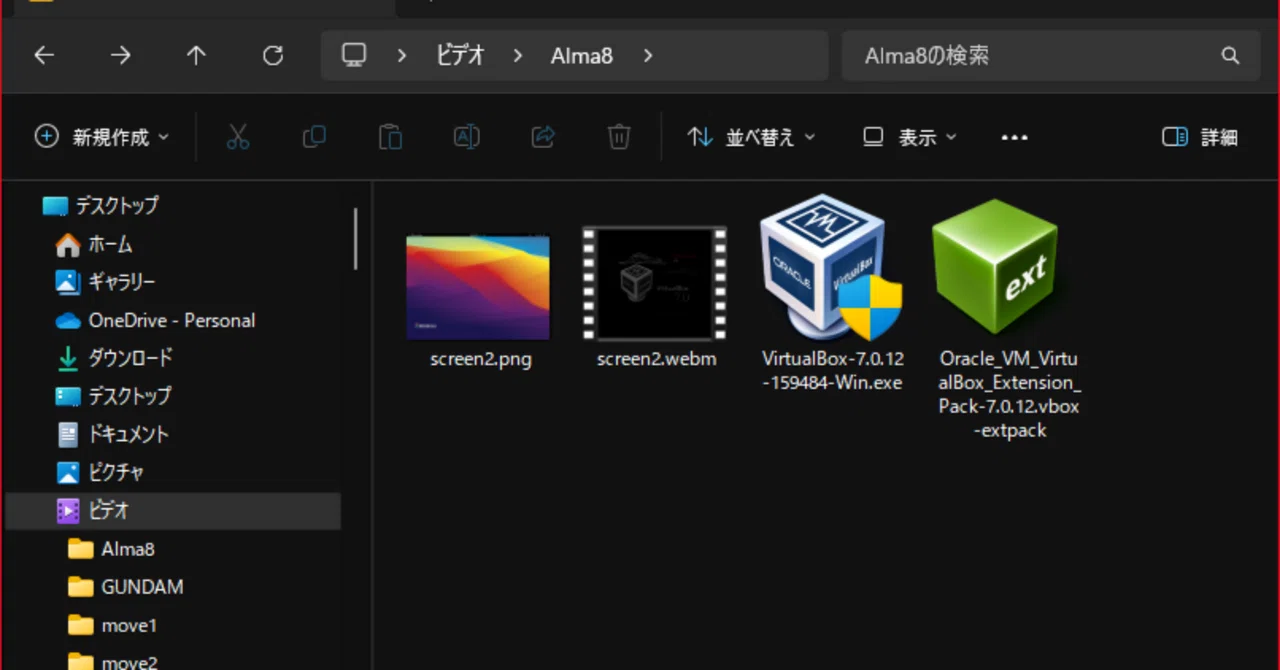Expand chevron after PC icon in address bar

402,56
